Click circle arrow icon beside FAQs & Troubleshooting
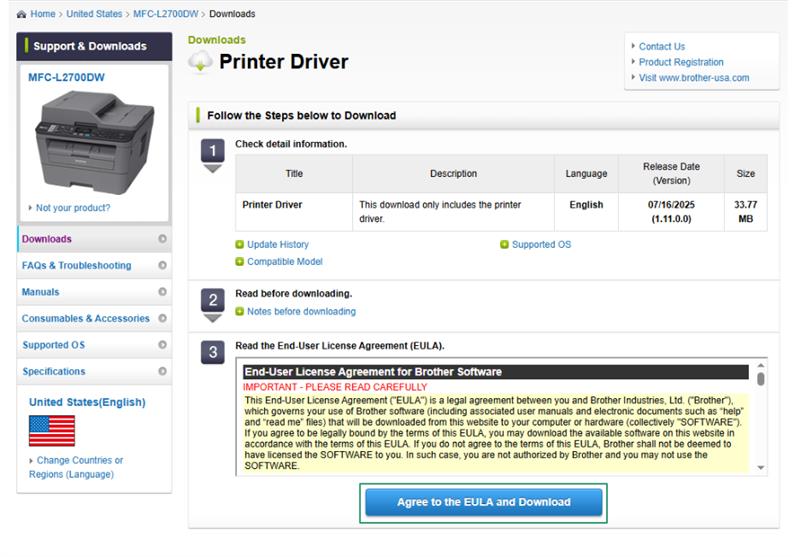Viewport: 800px width, 557px height. (x=162, y=265)
